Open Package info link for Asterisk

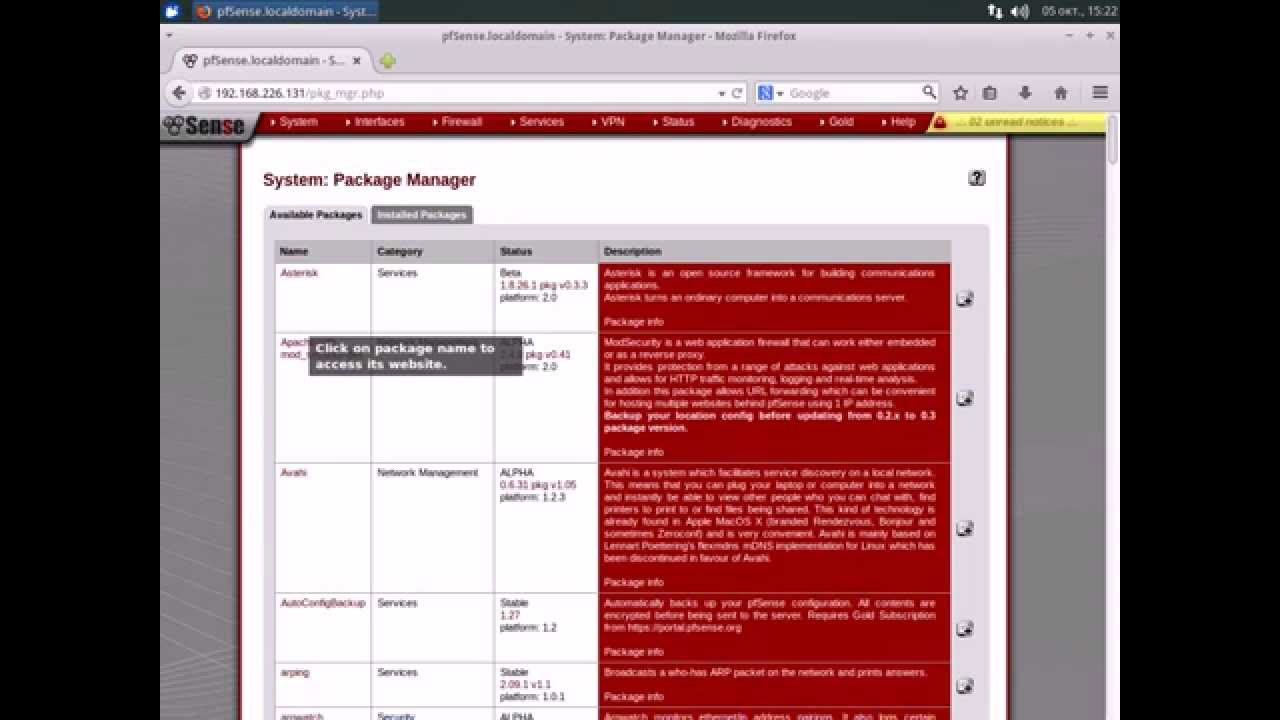[x=634, y=322]
